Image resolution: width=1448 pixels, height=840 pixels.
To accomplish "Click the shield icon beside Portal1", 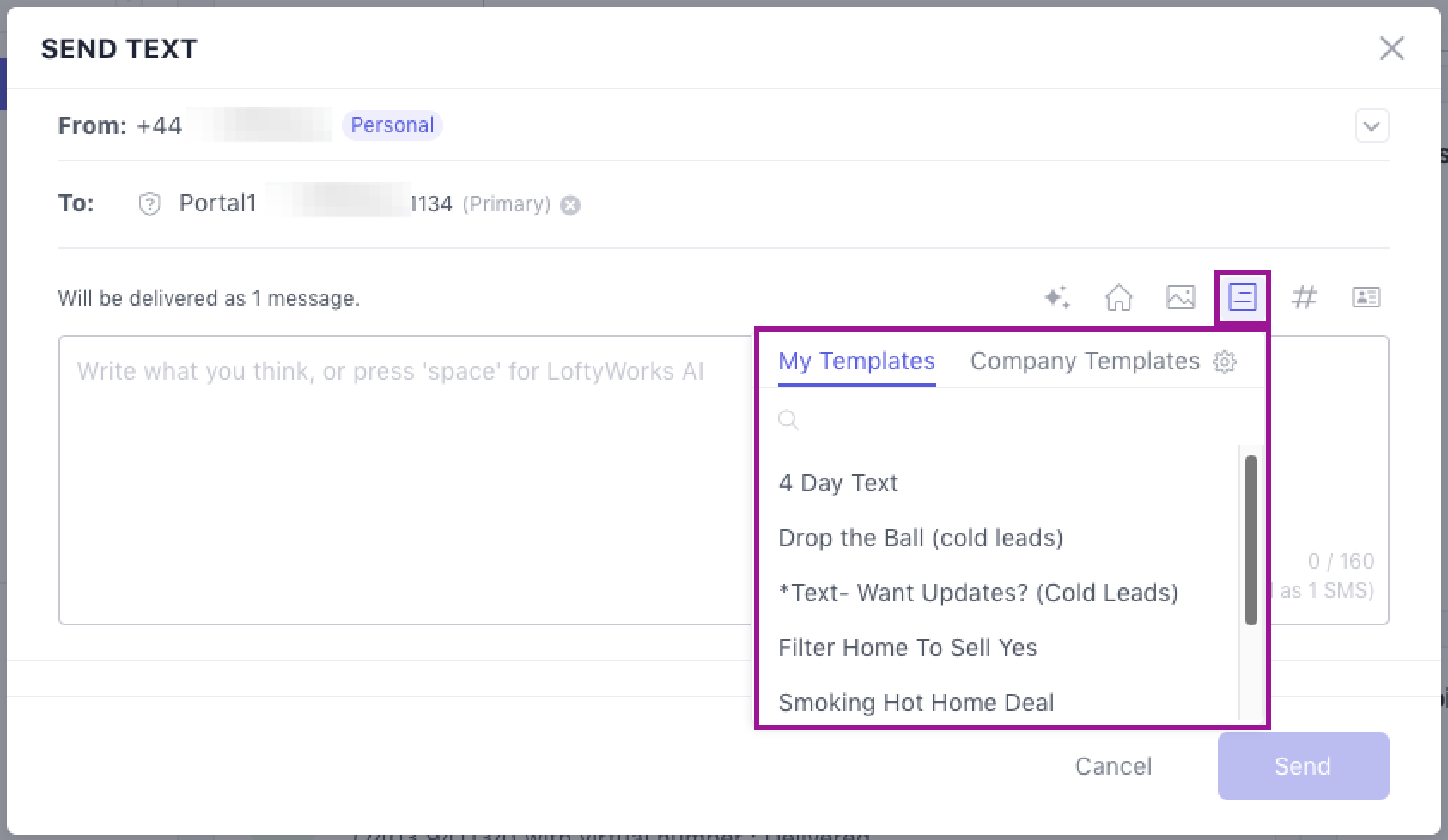I will (x=149, y=204).
